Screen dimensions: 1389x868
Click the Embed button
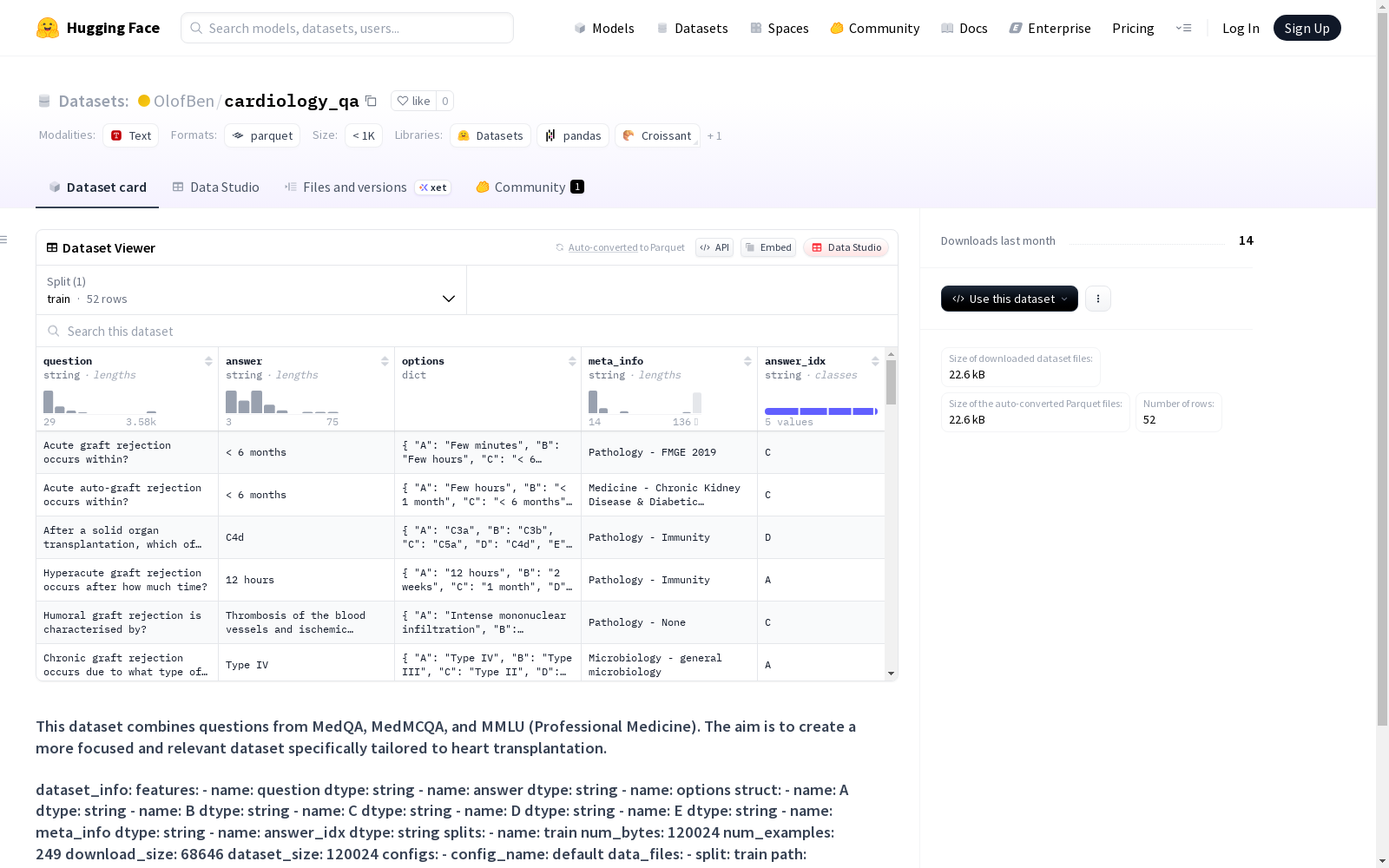pos(768,247)
